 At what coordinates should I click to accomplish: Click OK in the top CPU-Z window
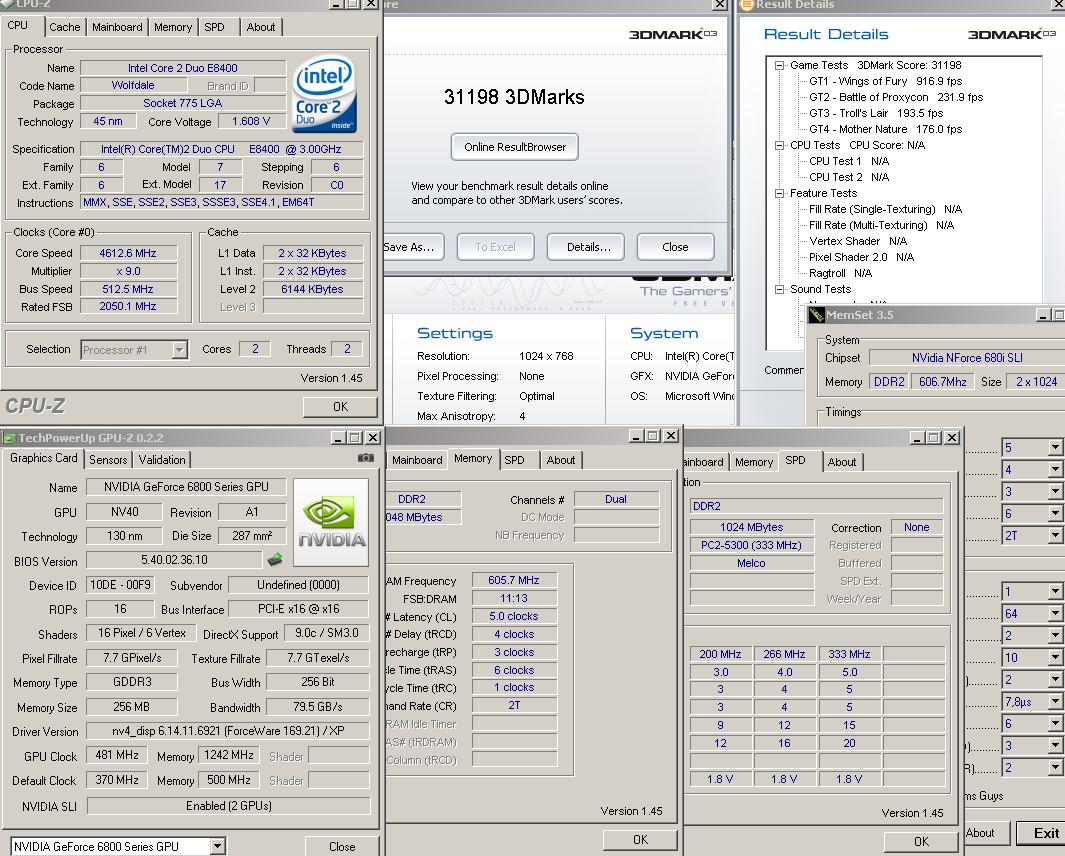pyautogui.click(x=340, y=406)
